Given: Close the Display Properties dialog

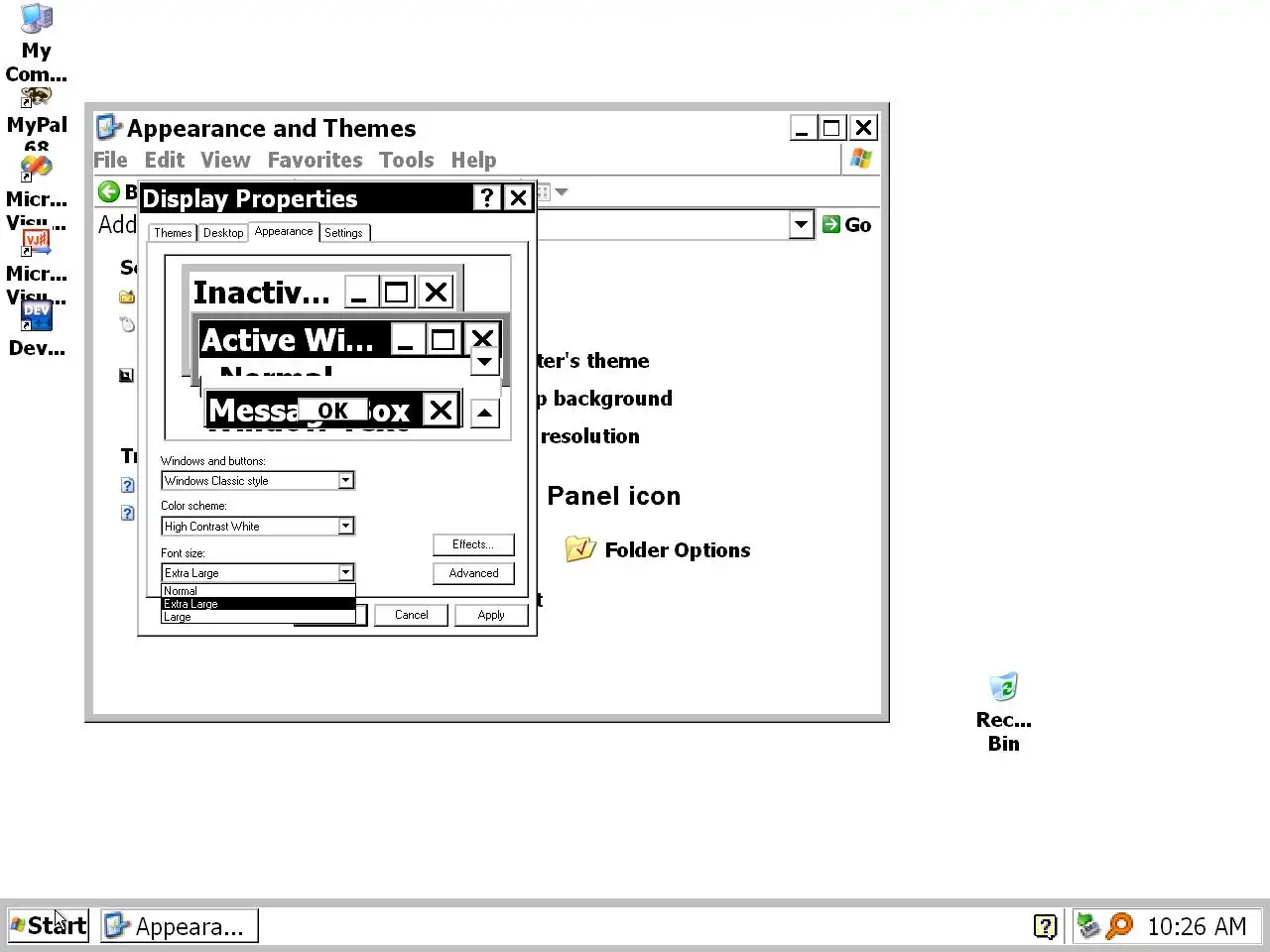Looking at the screenshot, I should (518, 198).
